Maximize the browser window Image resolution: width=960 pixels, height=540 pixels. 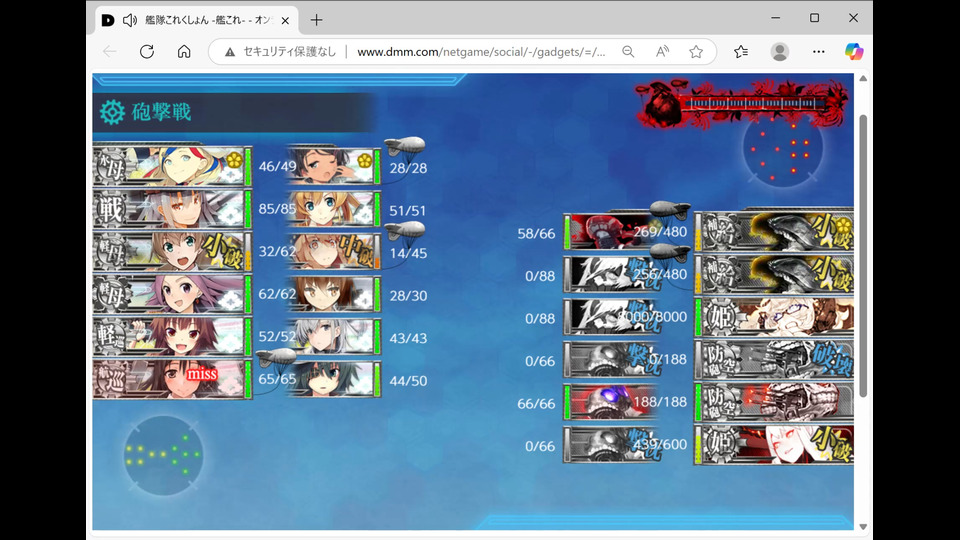814,18
